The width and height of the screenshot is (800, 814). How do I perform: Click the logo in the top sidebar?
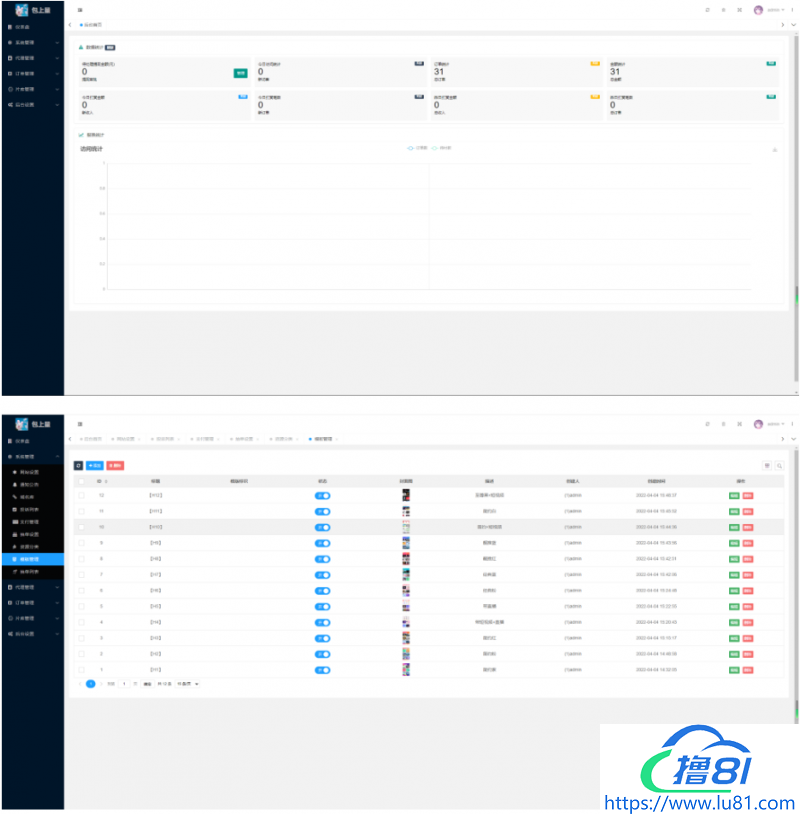[22, 9]
